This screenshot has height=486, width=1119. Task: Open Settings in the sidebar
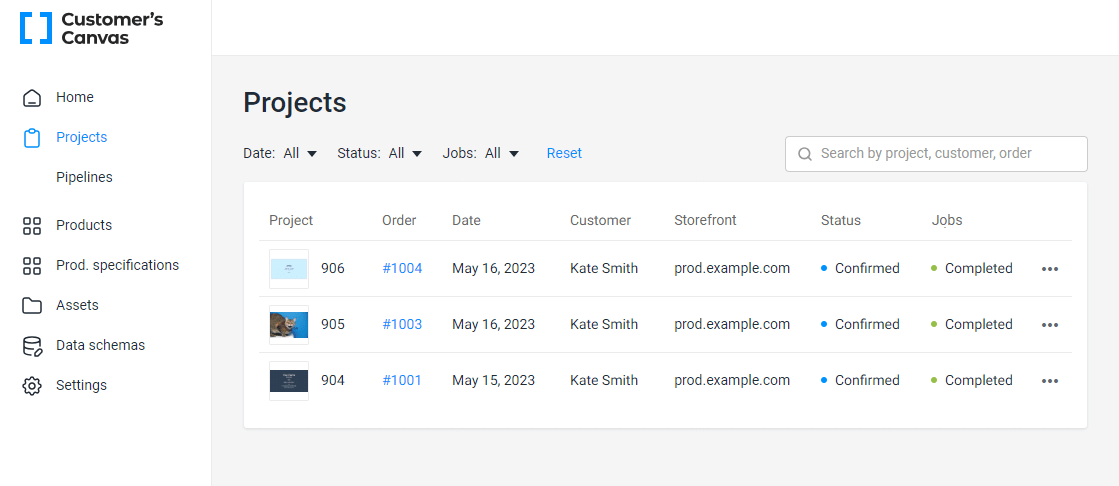81,385
